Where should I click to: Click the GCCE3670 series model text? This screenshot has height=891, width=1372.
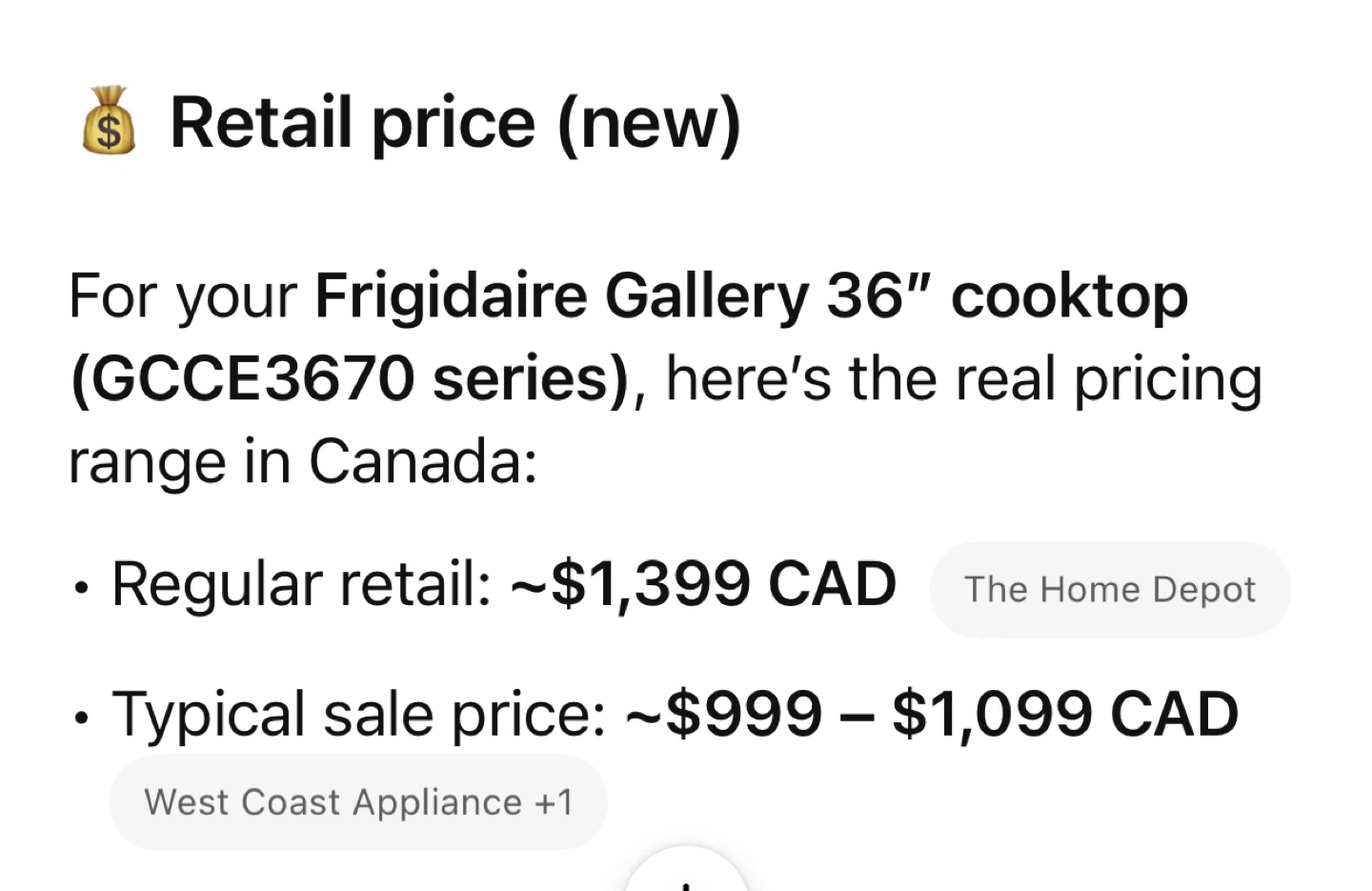pos(350,378)
